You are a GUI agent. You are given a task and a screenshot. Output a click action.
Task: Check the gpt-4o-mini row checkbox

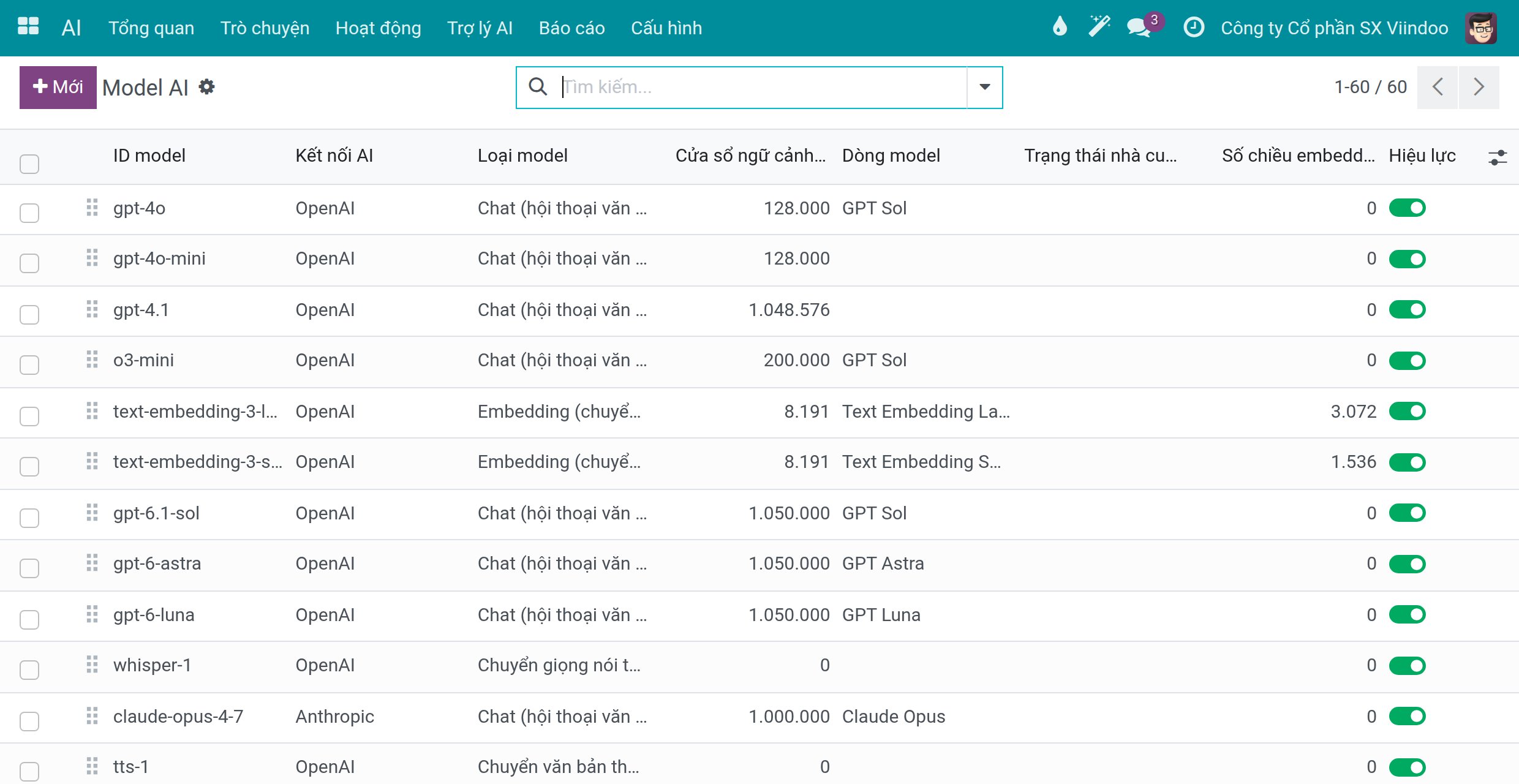pyautogui.click(x=29, y=263)
